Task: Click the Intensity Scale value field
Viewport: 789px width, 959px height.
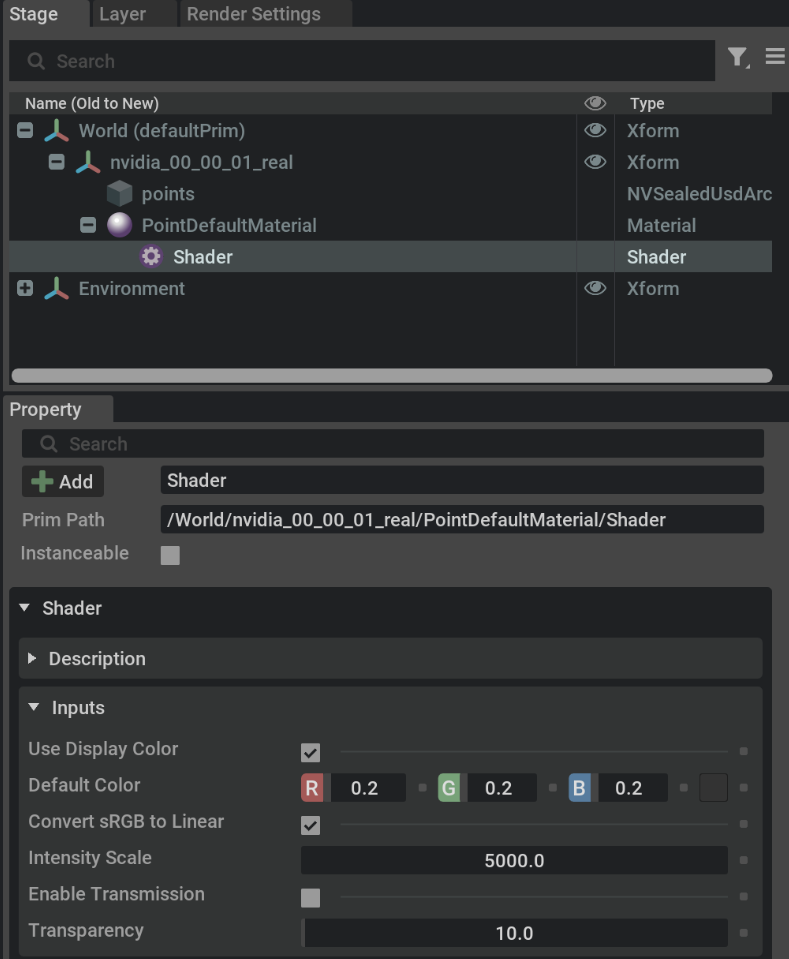Action: point(513,858)
